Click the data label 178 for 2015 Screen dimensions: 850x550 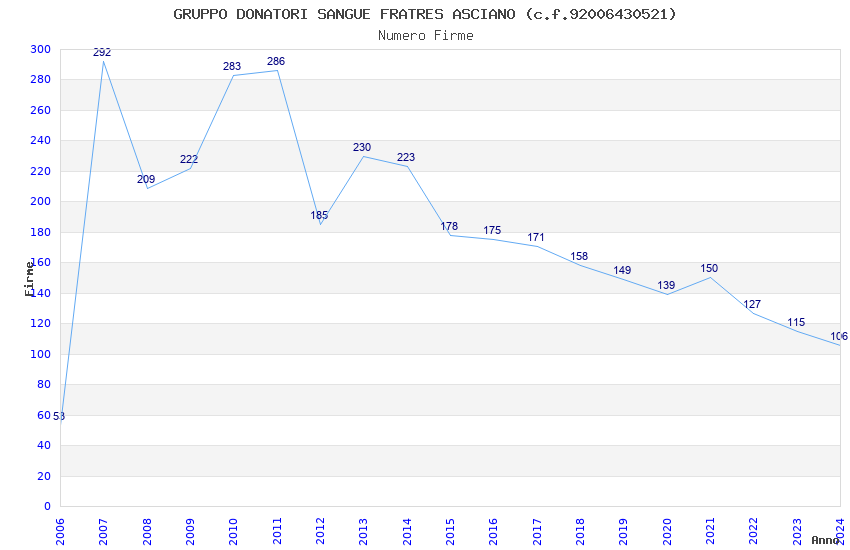449,227
